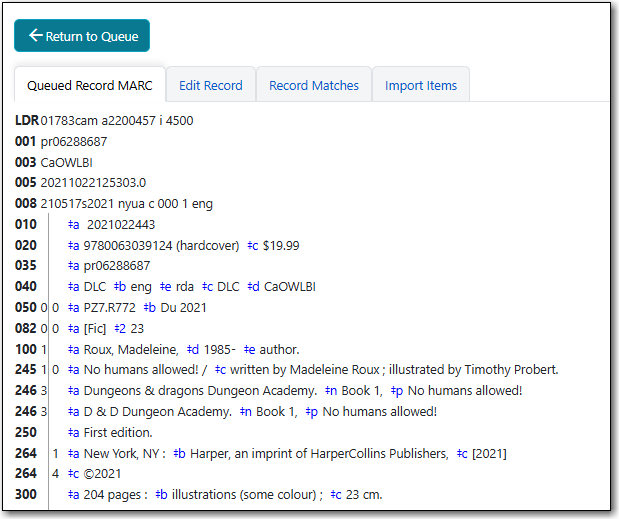Viewport: 619px width, 519px height.
Task: Click the 035 subfield value pr06288687
Action: click(x=117, y=266)
